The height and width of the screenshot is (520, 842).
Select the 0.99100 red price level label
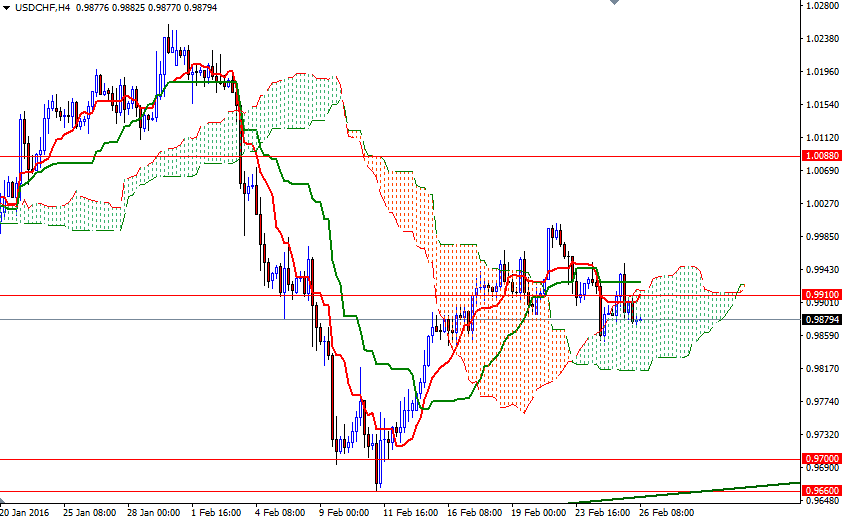click(821, 294)
